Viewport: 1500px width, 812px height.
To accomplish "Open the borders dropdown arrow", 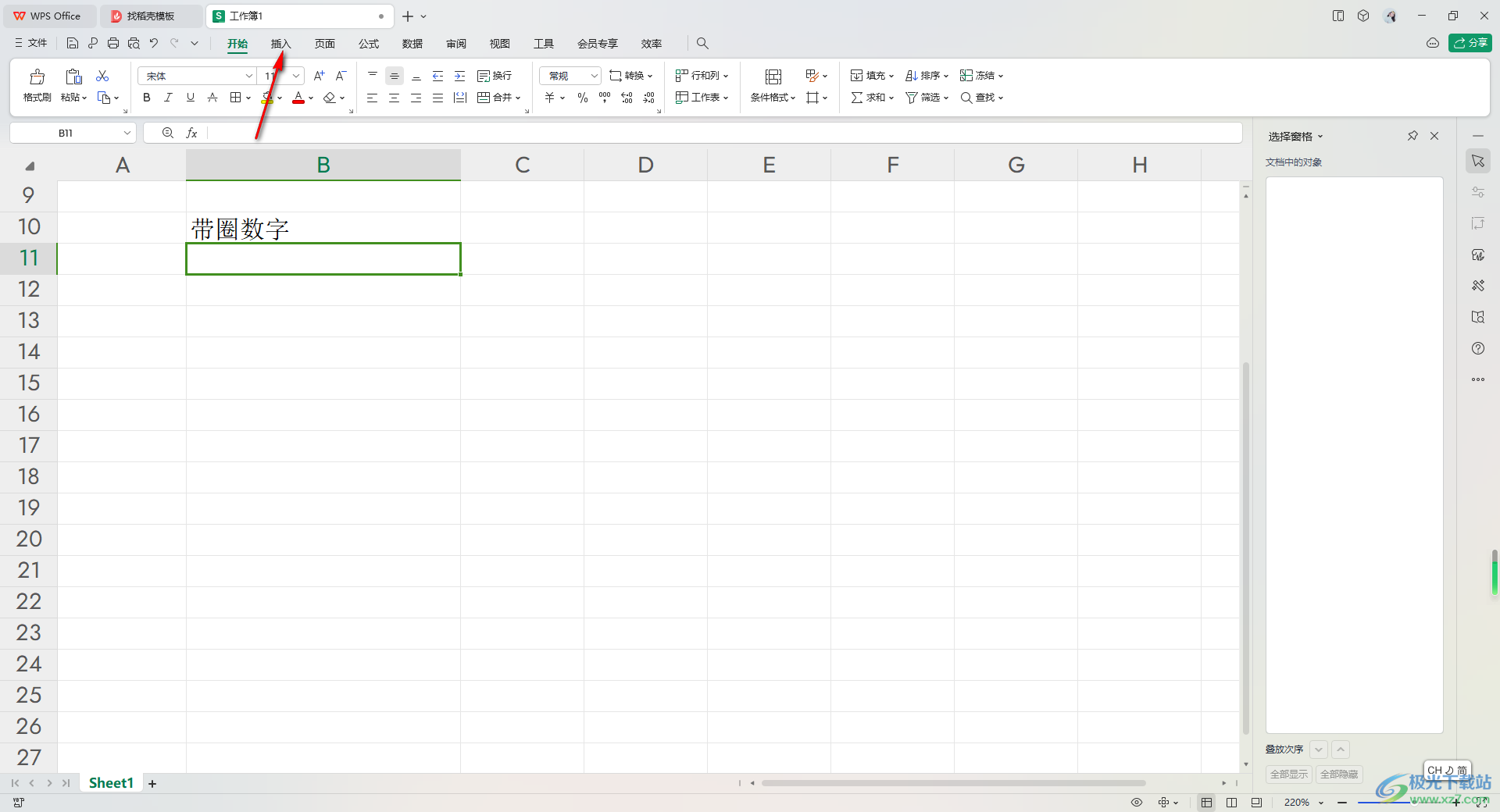I will coord(248,98).
